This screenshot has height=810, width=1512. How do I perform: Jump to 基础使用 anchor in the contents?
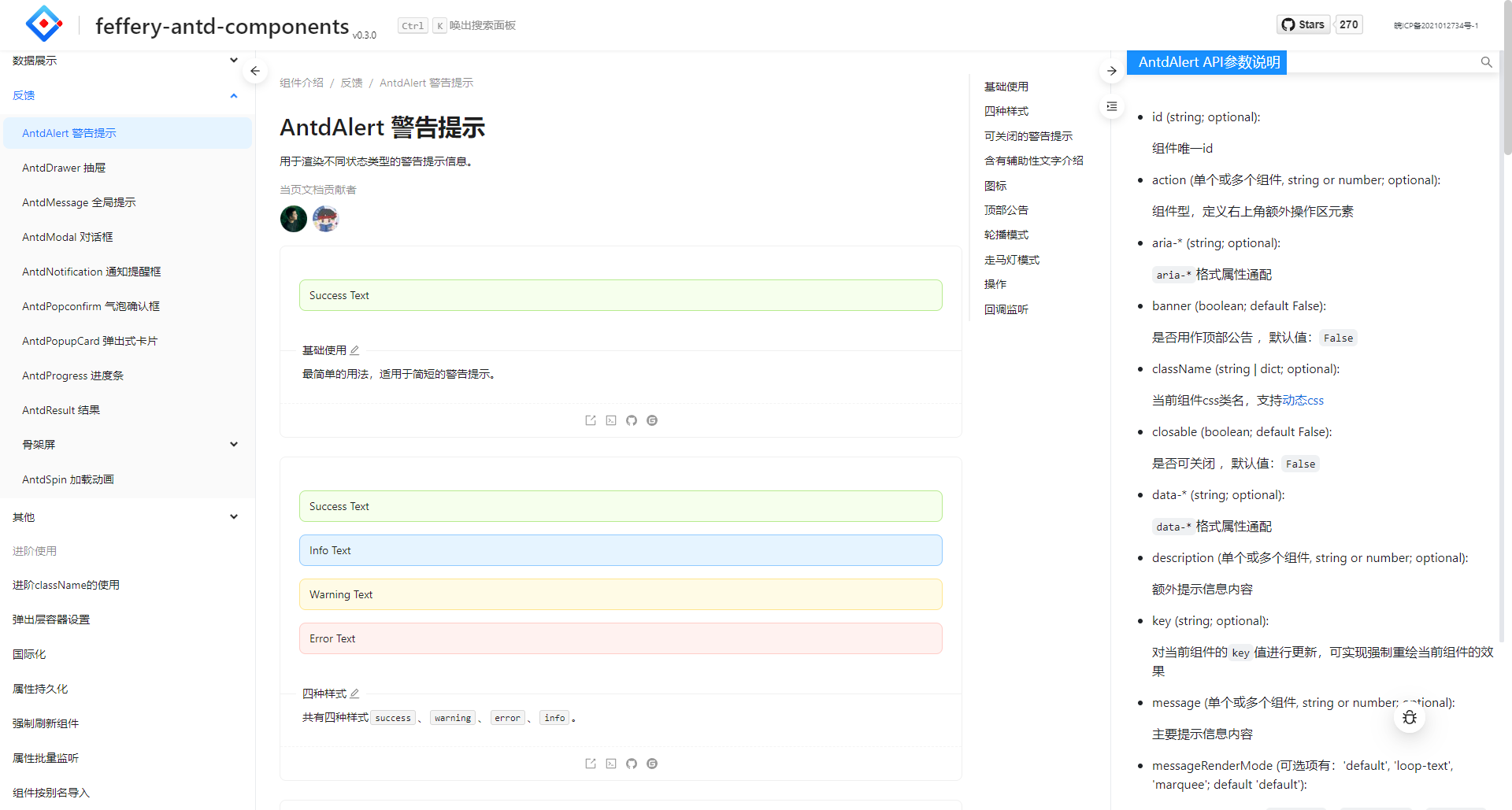[1006, 87]
